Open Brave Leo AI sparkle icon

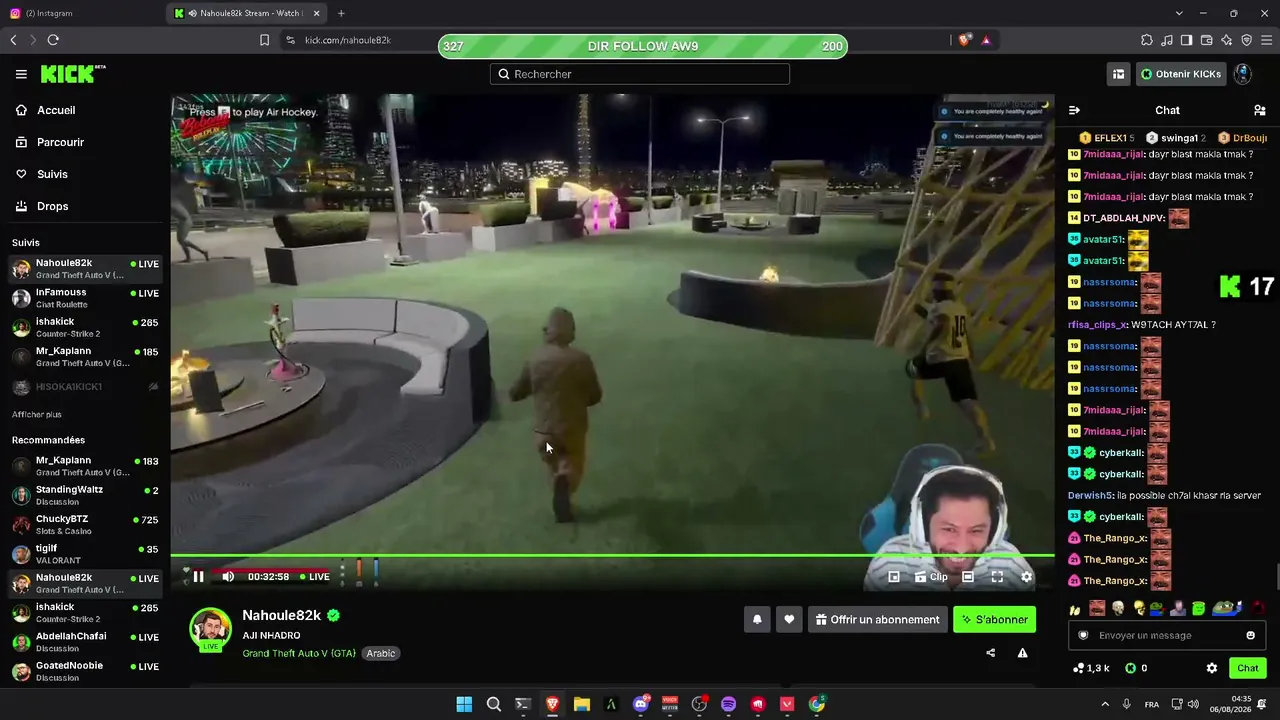point(1226,40)
